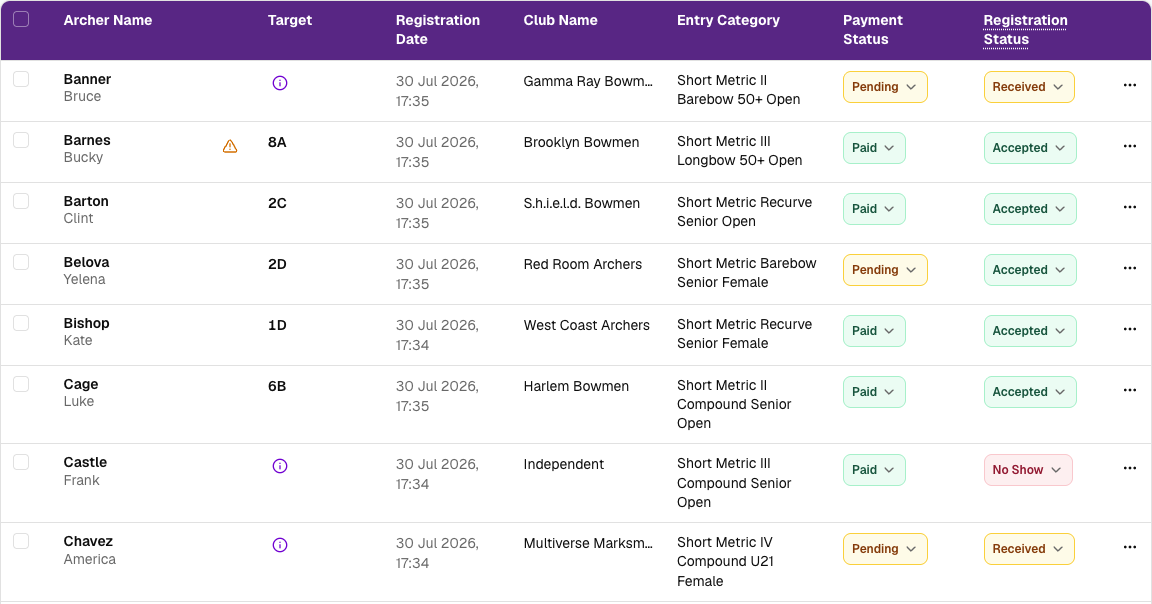This screenshot has width=1152, height=604.
Task: Open the Pending payment dropdown for Chavez America
Action: click(885, 549)
